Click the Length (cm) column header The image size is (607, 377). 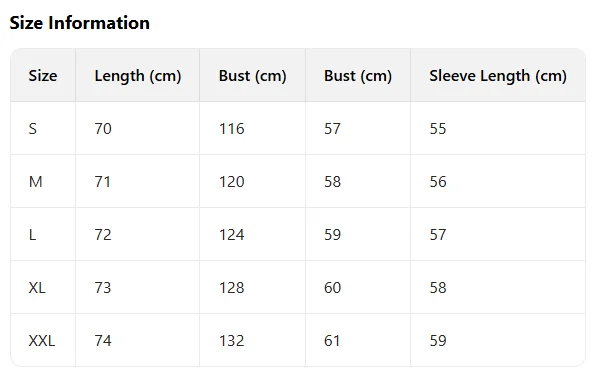[x=138, y=76]
